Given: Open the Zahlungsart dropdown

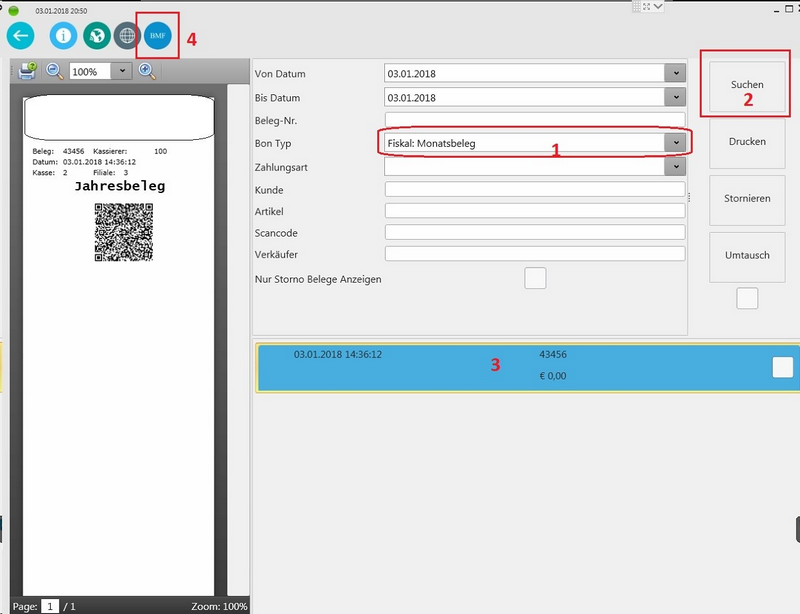Looking at the screenshot, I should point(675,166).
